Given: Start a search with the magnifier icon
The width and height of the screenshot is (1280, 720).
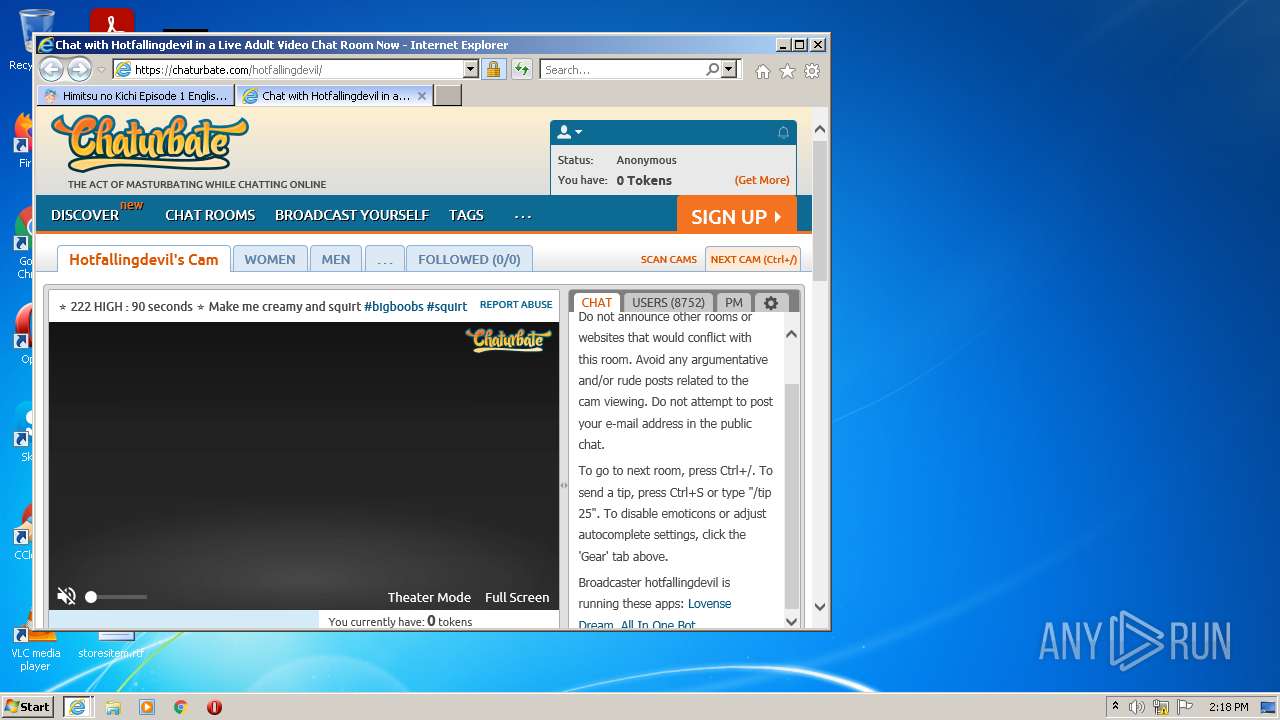Looking at the screenshot, I should tap(712, 69).
